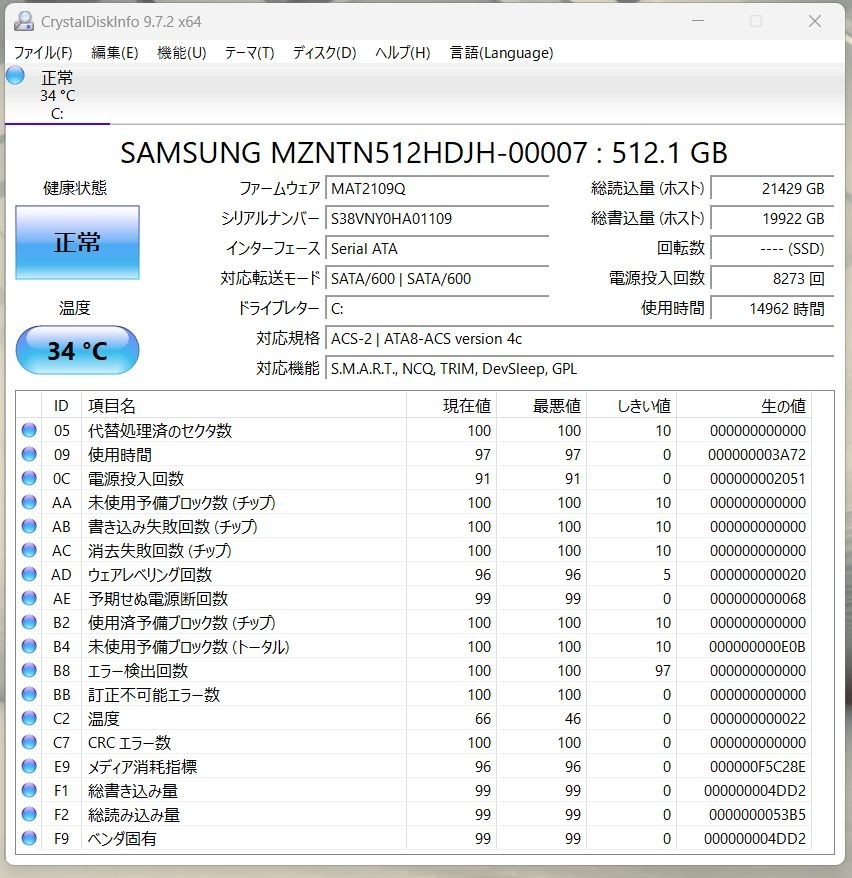Select the C: drive tab with 正常 status
Image resolution: width=852 pixels, height=878 pixels.
coord(57,95)
